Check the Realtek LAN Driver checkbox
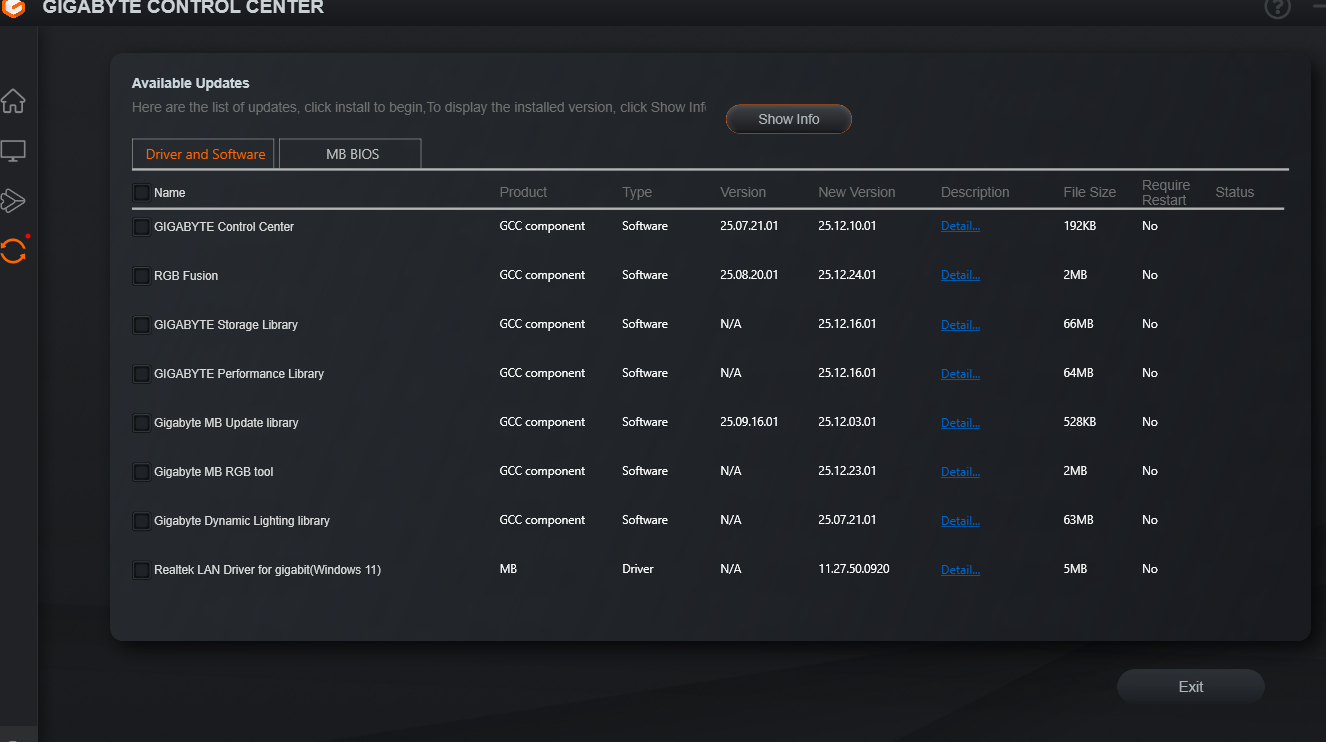The image size is (1326, 742). pyautogui.click(x=141, y=570)
